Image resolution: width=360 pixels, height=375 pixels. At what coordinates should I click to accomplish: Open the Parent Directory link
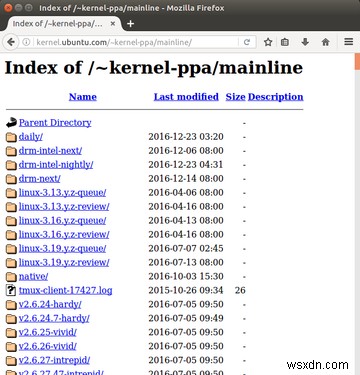[55, 123]
